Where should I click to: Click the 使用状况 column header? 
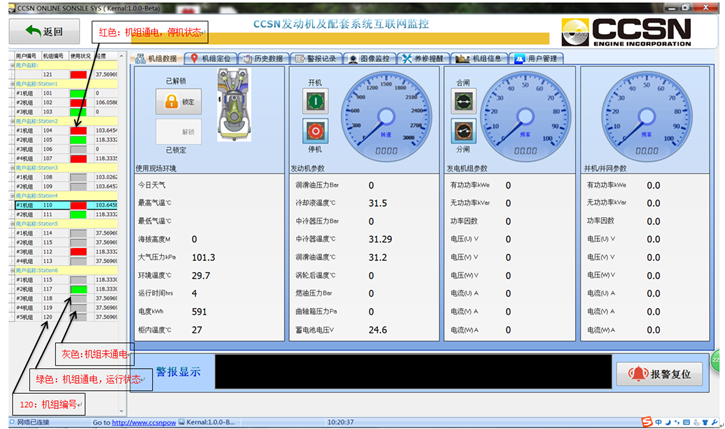point(79,56)
